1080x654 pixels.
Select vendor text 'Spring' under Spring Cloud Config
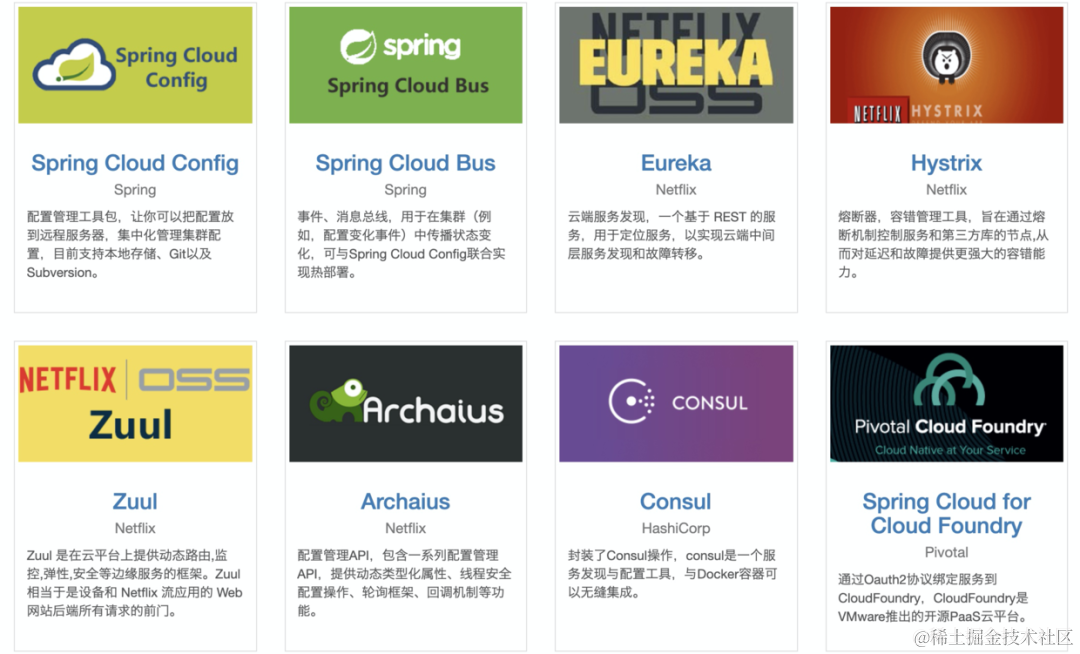pos(135,189)
